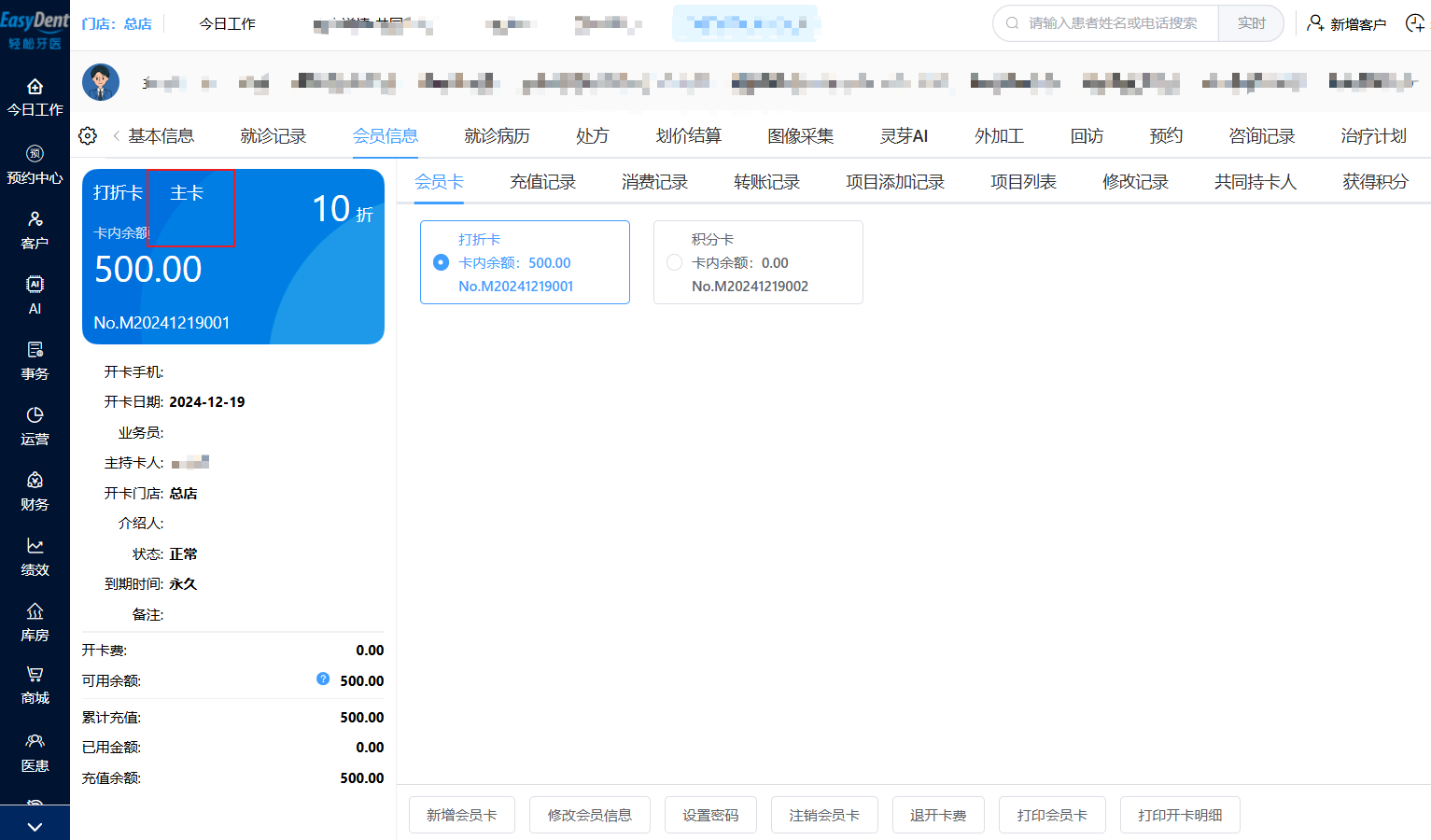This screenshot has width=1431, height=840.
Task: Click the blue 打折卡 member card banner
Action: (233, 257)
